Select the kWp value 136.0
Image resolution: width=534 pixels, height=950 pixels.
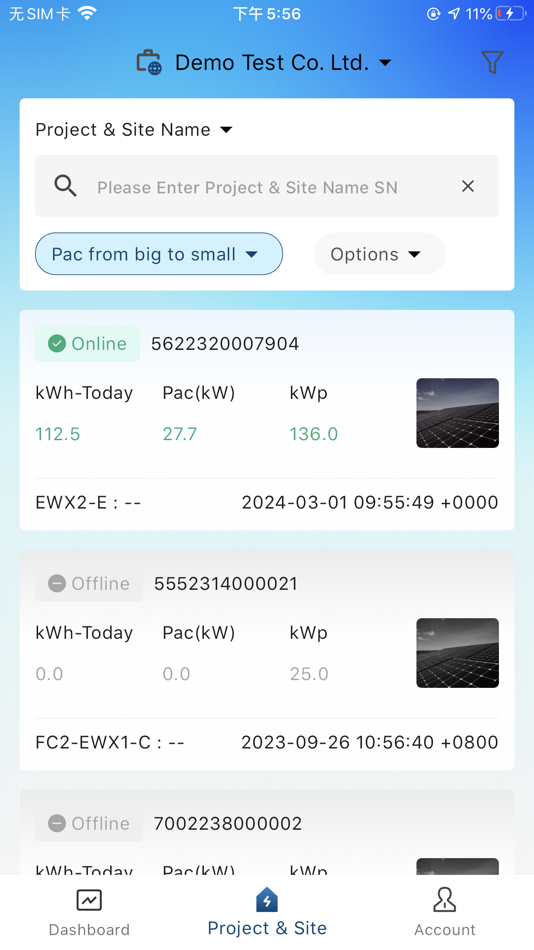(313, 434)
